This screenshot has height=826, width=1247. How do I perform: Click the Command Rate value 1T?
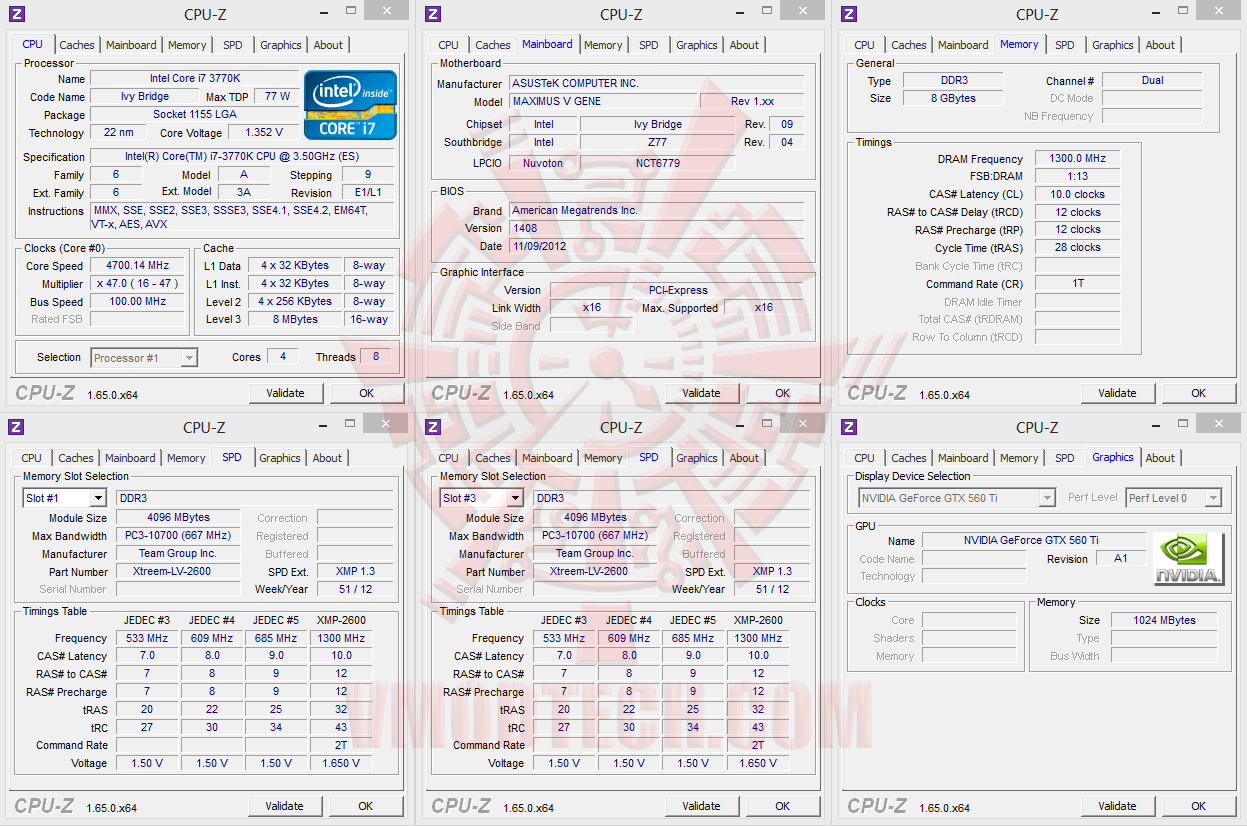coord(1077,283)
